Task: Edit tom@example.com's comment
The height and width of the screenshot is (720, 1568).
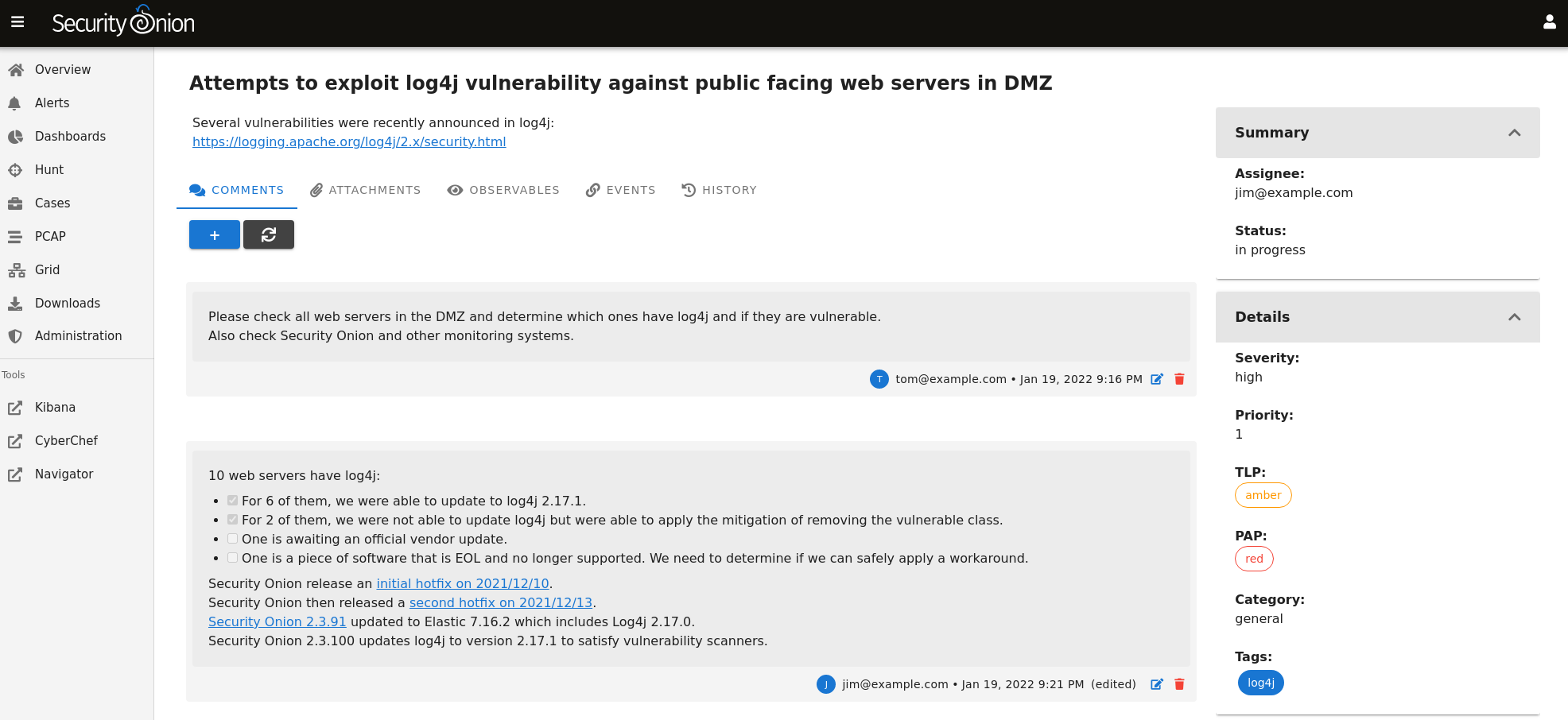Action: point(1157,379)
